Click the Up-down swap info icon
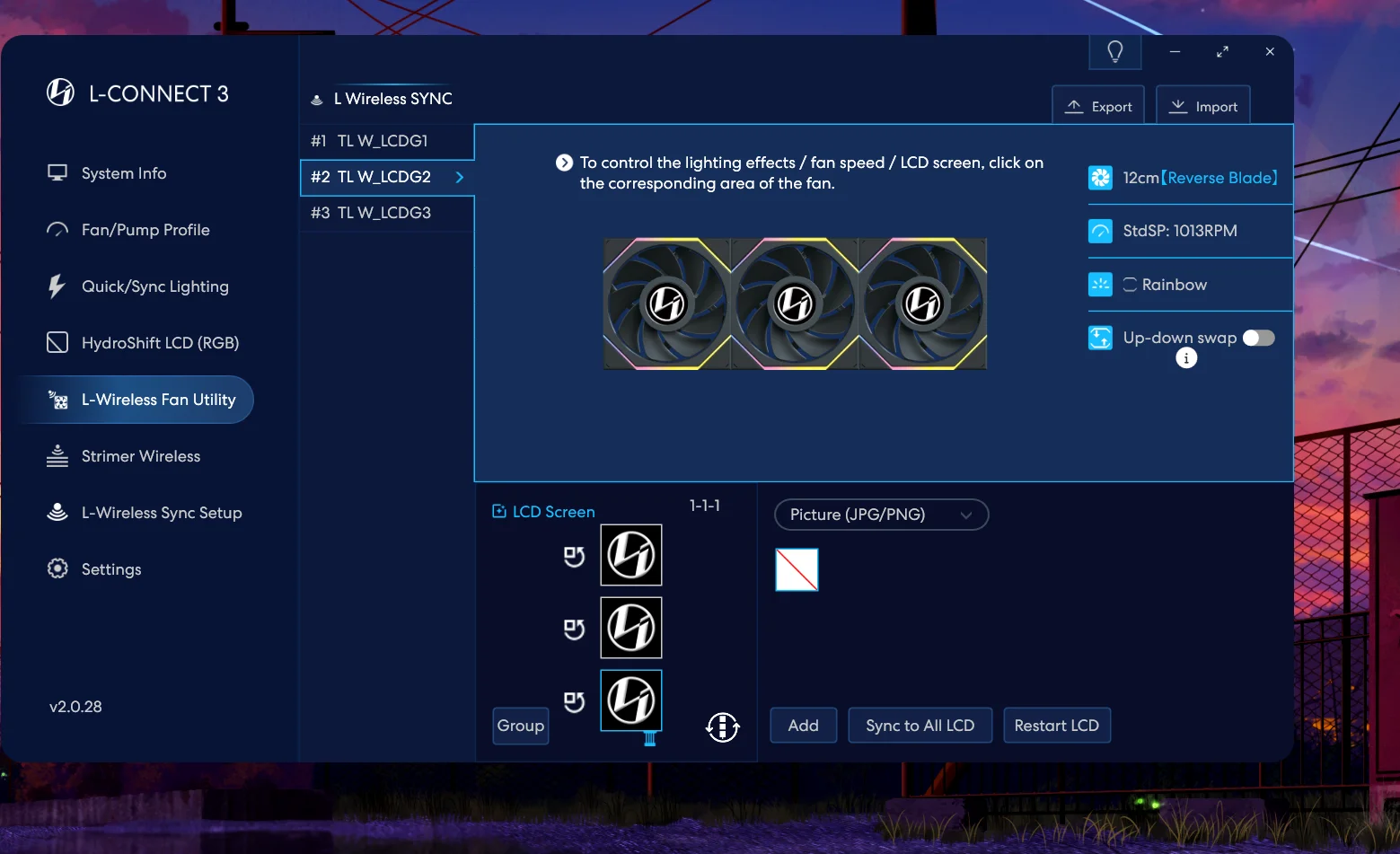Image resolution: width=1400 pixels, height=854 pixels. click(x=1186, y=358)
